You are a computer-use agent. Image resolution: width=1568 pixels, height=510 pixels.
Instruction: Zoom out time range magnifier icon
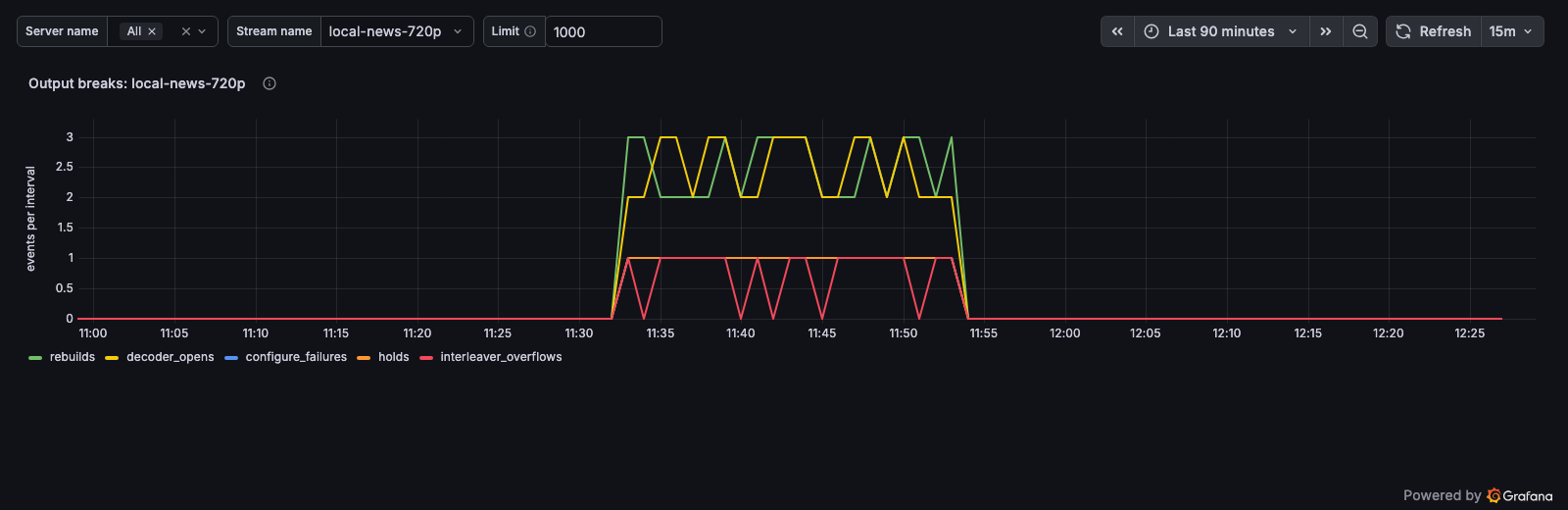point(1360,31)
